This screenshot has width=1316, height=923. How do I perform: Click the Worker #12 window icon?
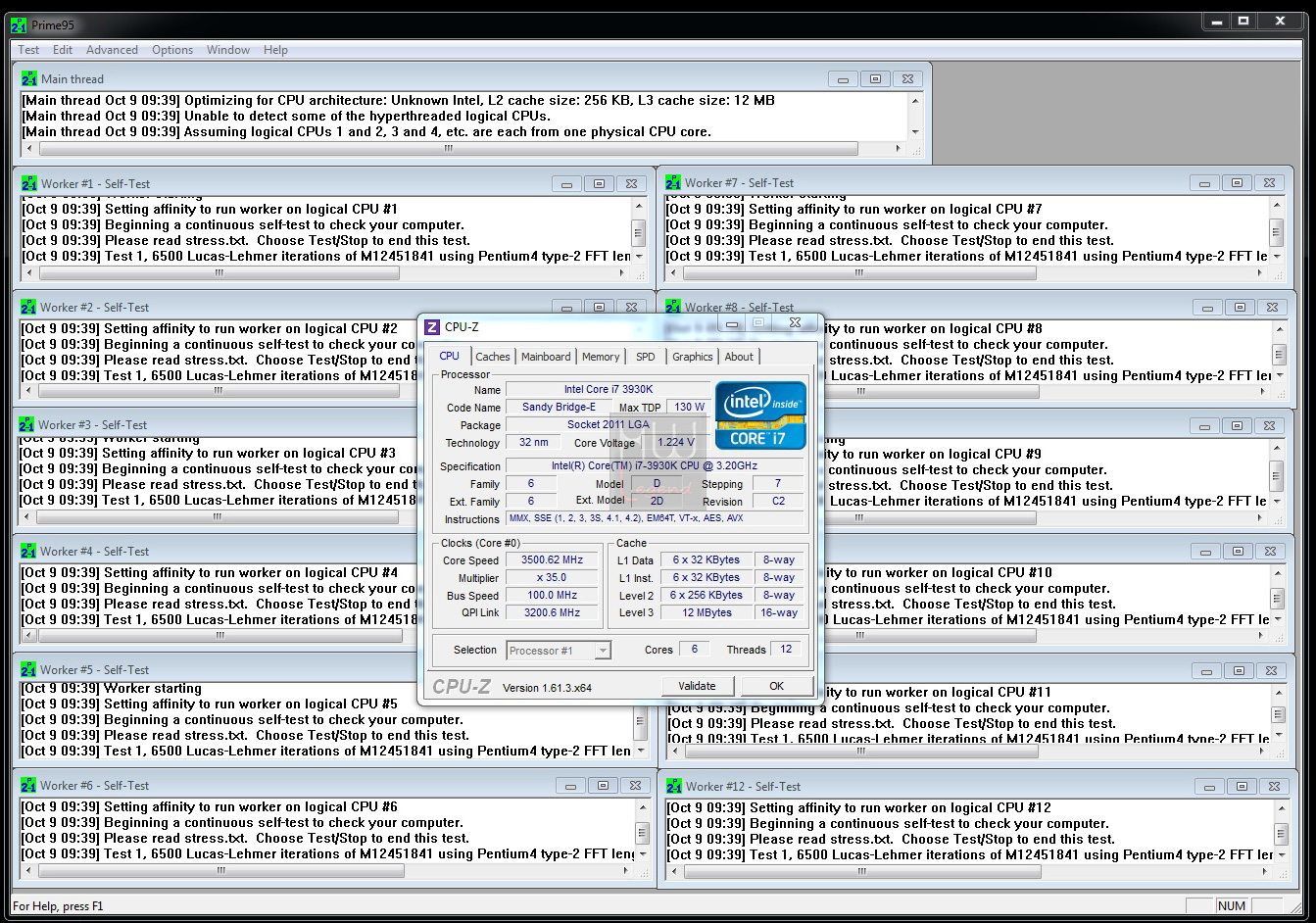[x=674, y=786]
